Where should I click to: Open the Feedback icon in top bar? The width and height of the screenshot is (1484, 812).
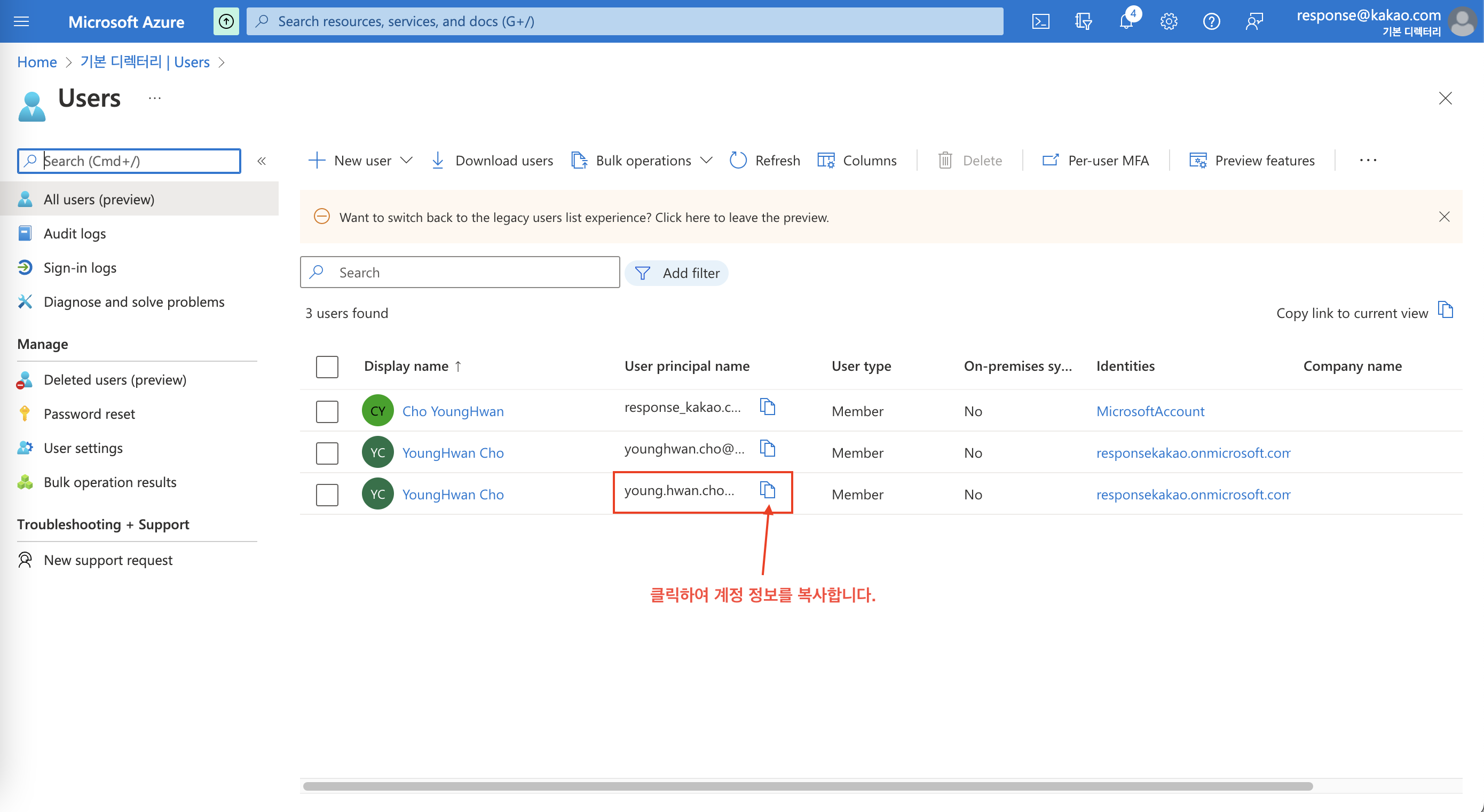click(1254, 21)
